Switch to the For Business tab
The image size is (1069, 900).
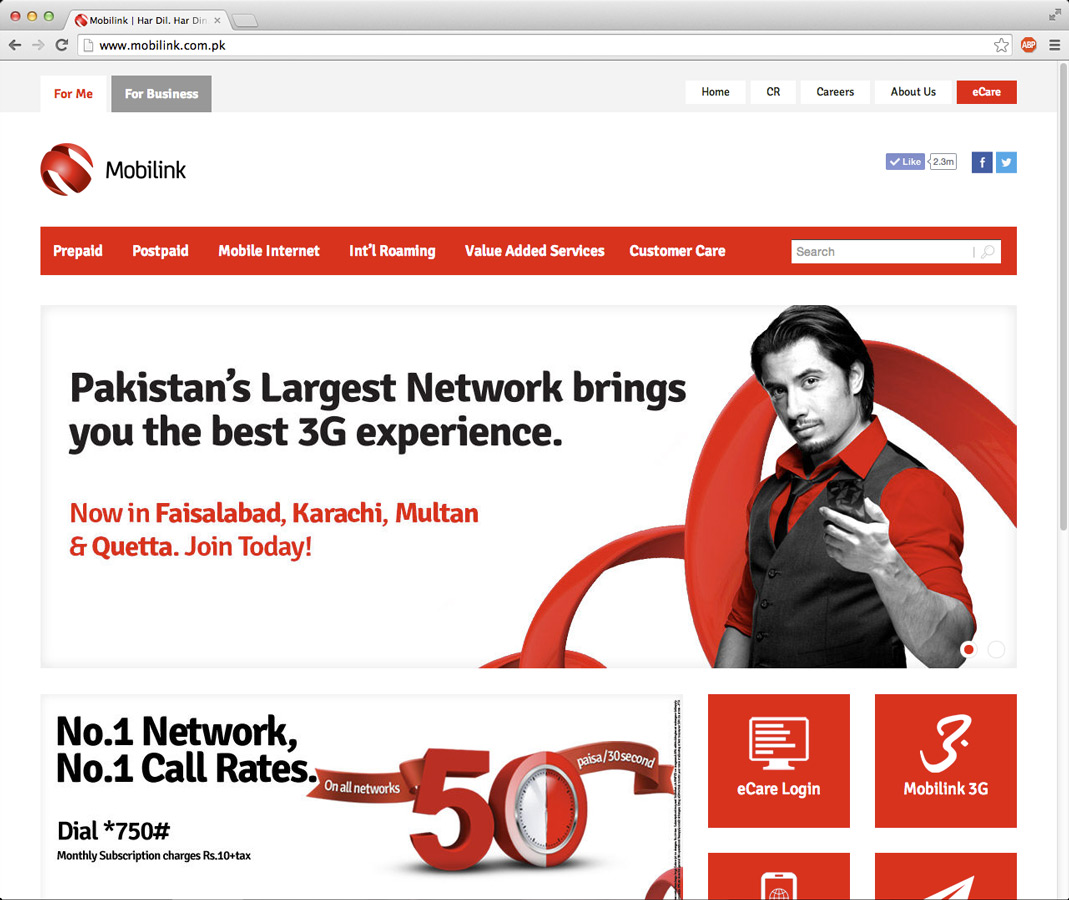162,94
